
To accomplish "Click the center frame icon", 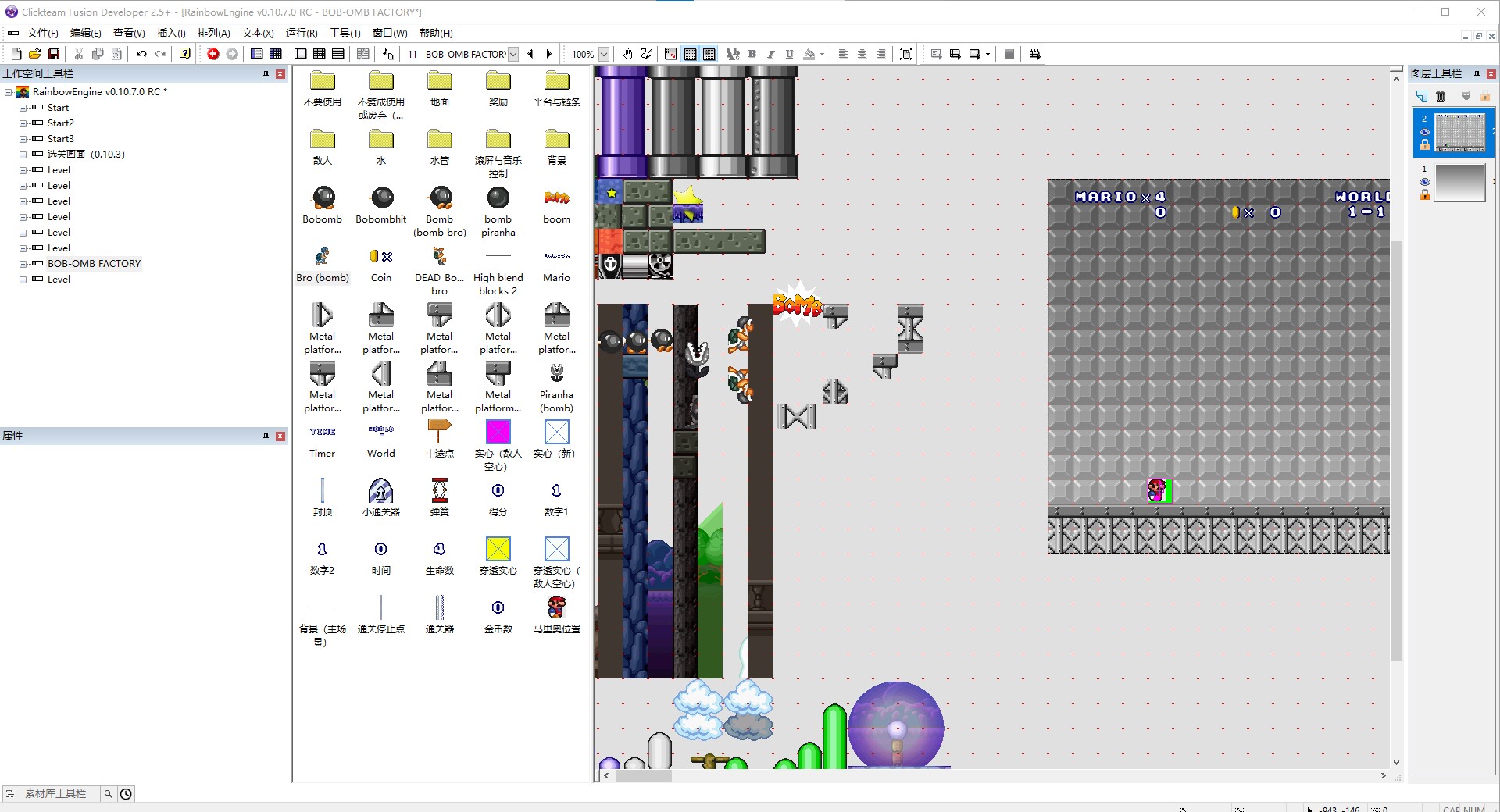I will coord(906,54).
